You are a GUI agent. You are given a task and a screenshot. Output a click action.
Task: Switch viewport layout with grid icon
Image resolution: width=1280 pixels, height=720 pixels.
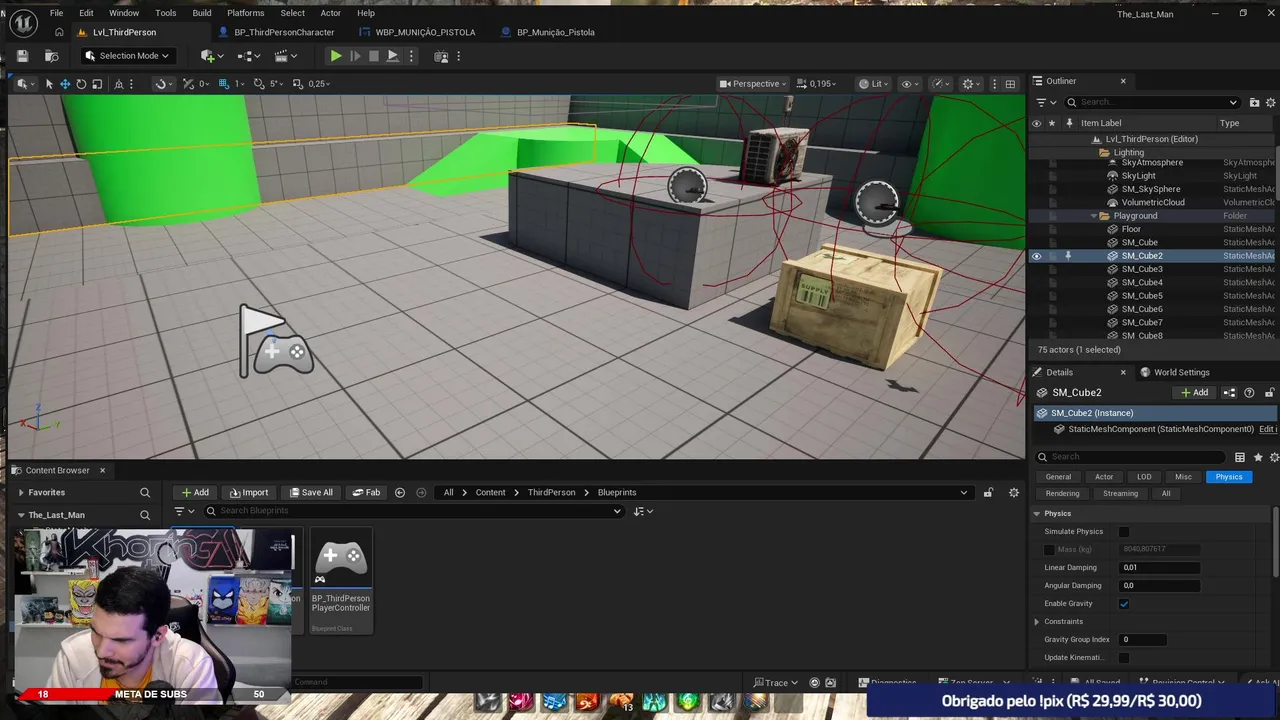[1010, 84]
